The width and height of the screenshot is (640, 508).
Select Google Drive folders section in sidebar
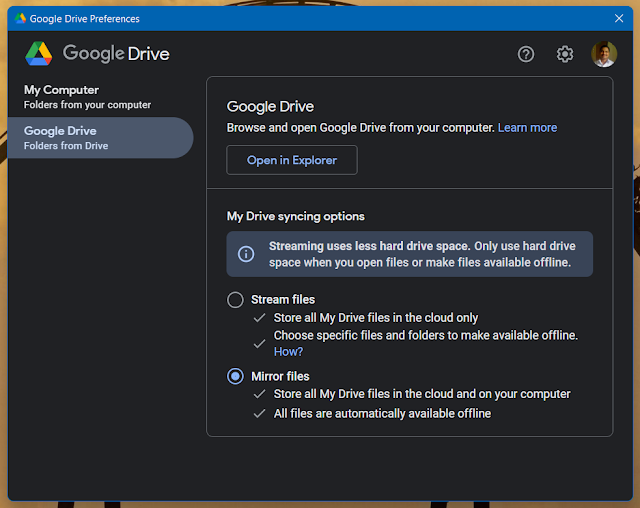(100, 138)
